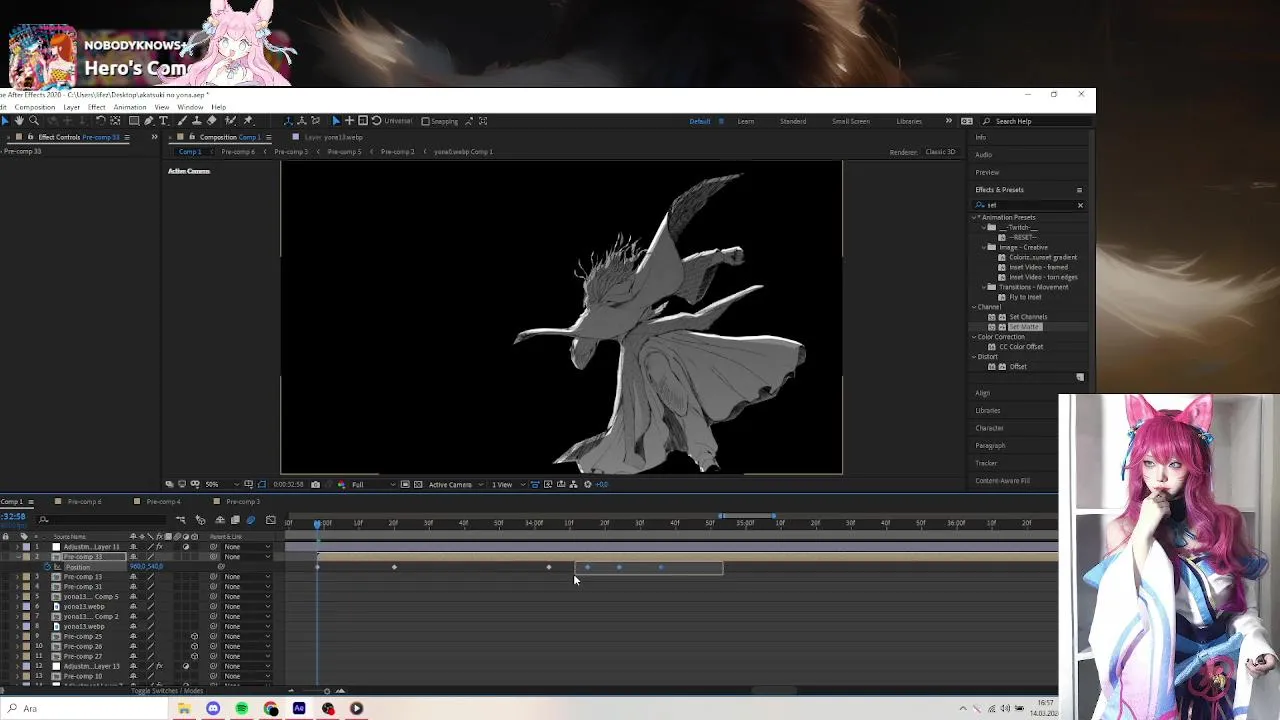The image size is (1280, 720).
Task: Click the timeline search magnifier icon
Action: click(43, 519)
